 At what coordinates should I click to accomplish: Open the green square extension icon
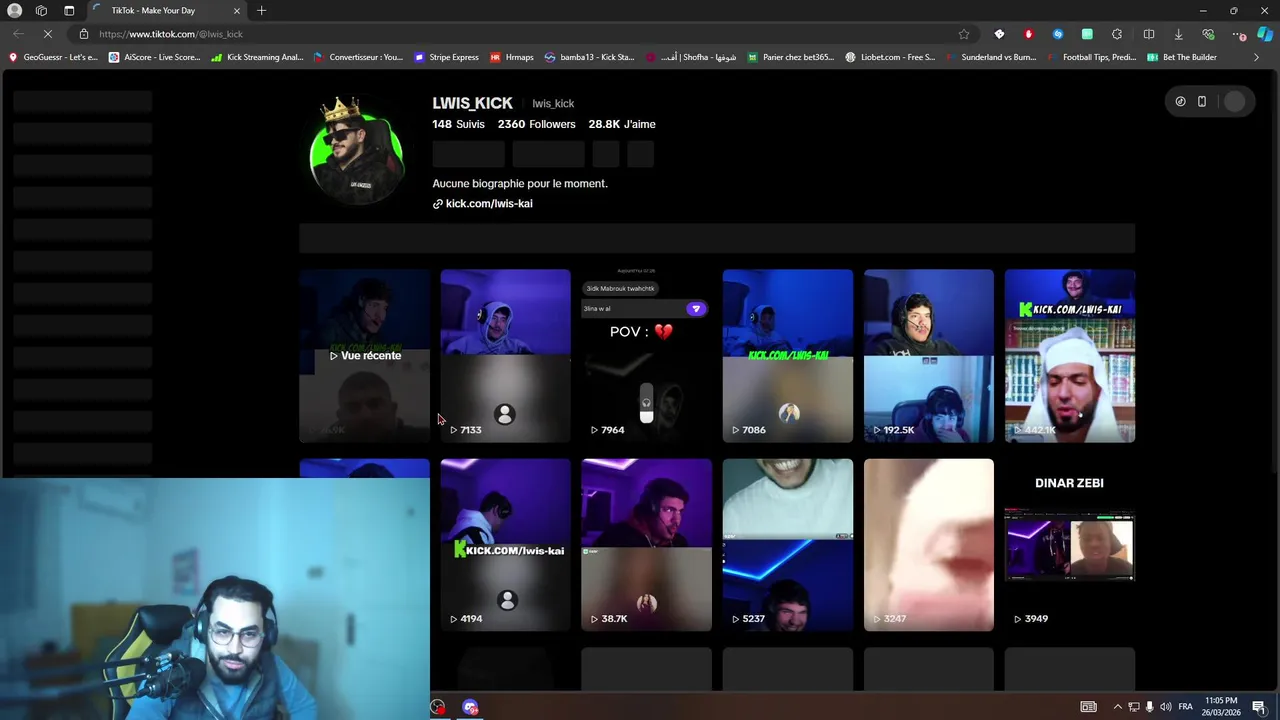1087,34
